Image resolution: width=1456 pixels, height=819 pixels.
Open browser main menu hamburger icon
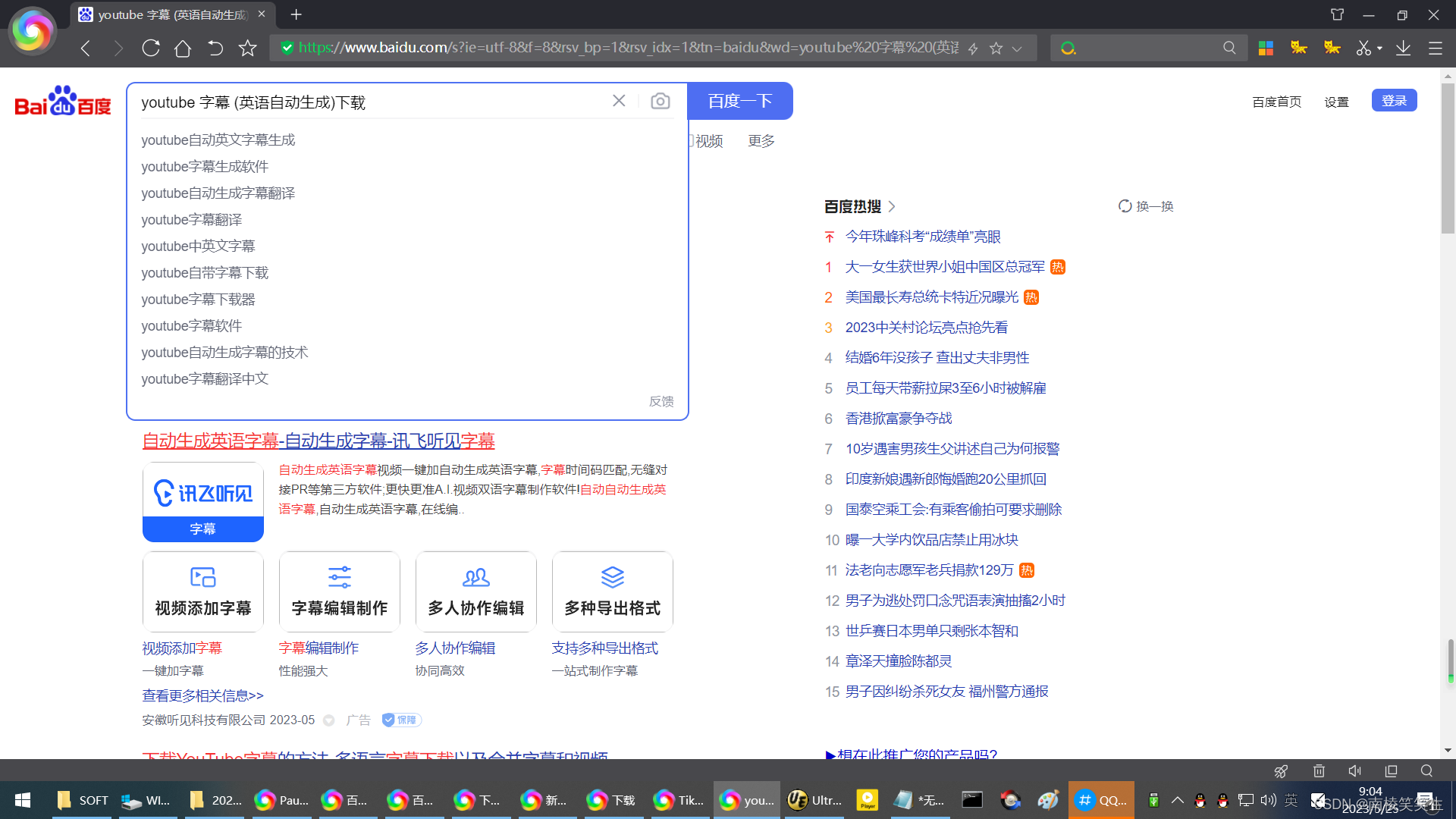pyautogui.click(x=1436, y=48)
